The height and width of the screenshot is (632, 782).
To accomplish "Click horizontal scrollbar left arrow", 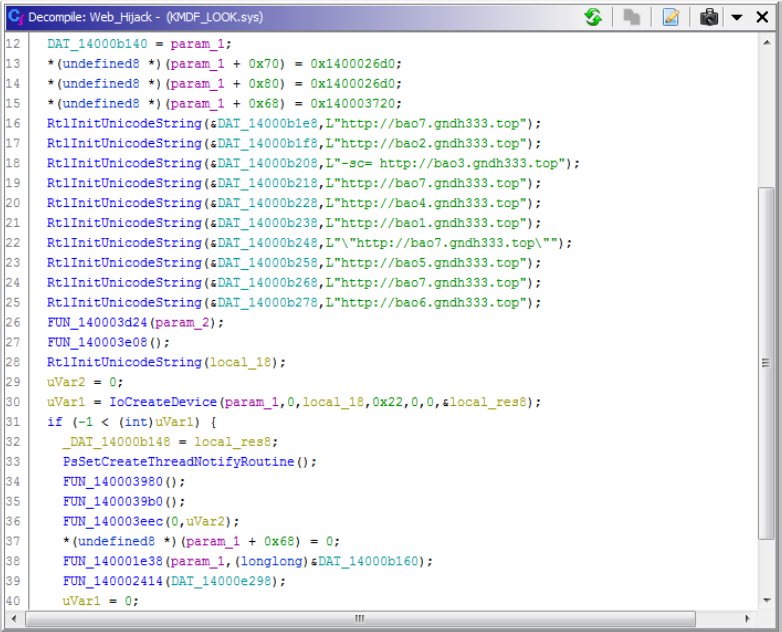I will pyautogui.click(x=13, y=618).
